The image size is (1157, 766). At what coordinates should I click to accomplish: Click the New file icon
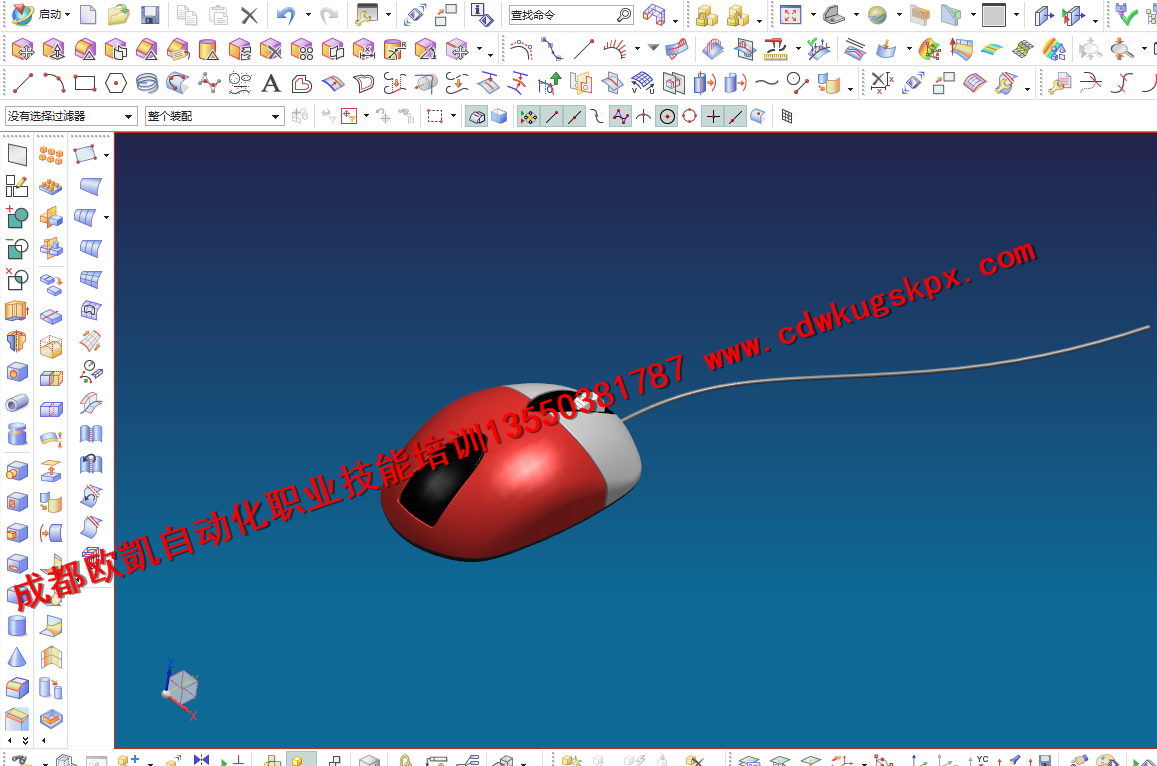tap(88, 15)
